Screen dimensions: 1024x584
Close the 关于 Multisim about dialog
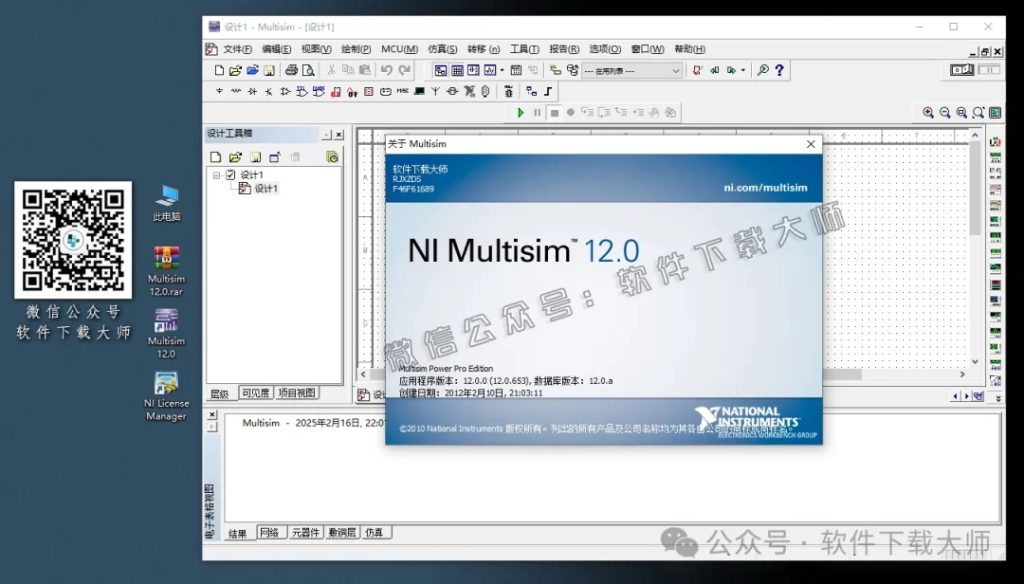tap(810, 144)
